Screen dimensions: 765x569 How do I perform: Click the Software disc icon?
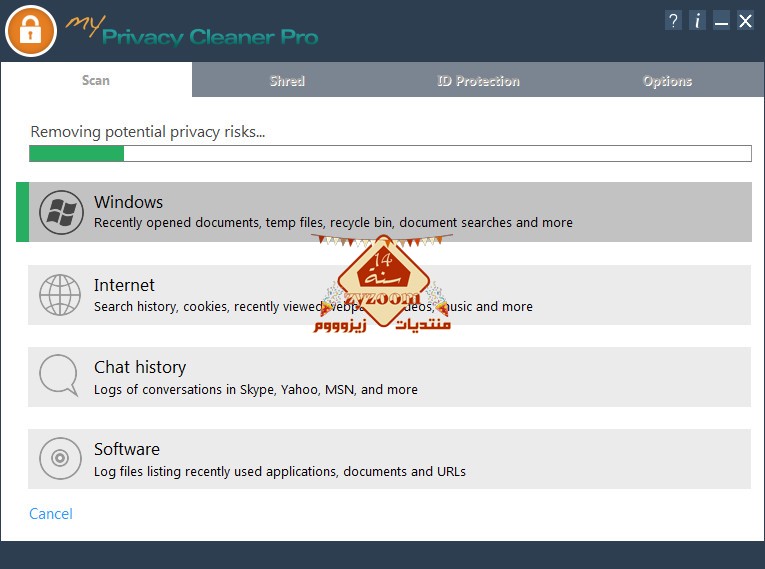(x=60, y=458)
